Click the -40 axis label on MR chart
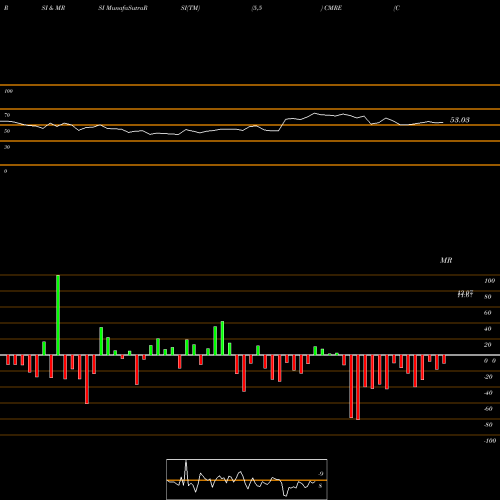This screenshot has height=500, width=500. [x=488, y=393]
